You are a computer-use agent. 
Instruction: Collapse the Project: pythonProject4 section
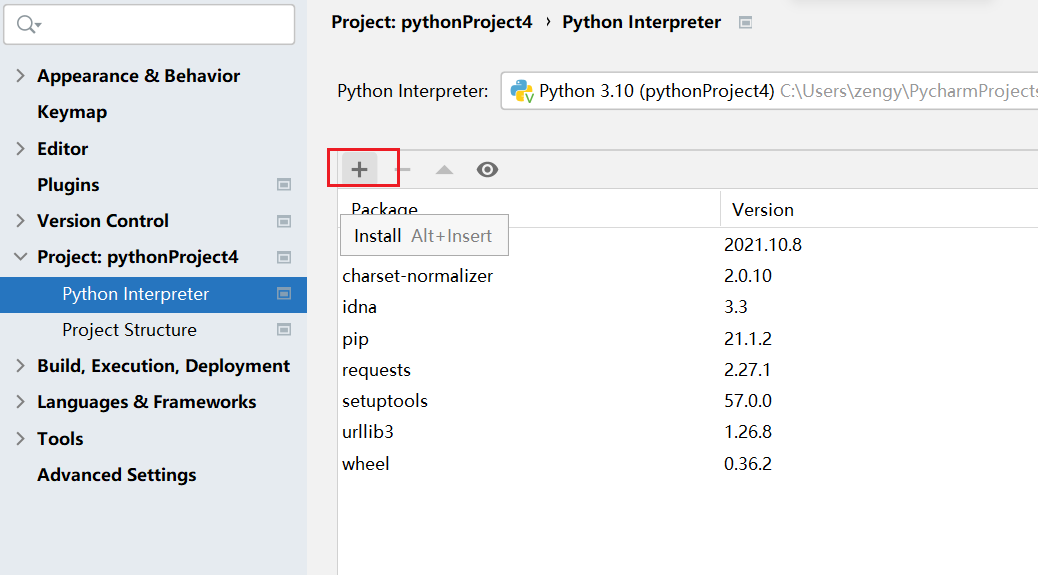21,257
